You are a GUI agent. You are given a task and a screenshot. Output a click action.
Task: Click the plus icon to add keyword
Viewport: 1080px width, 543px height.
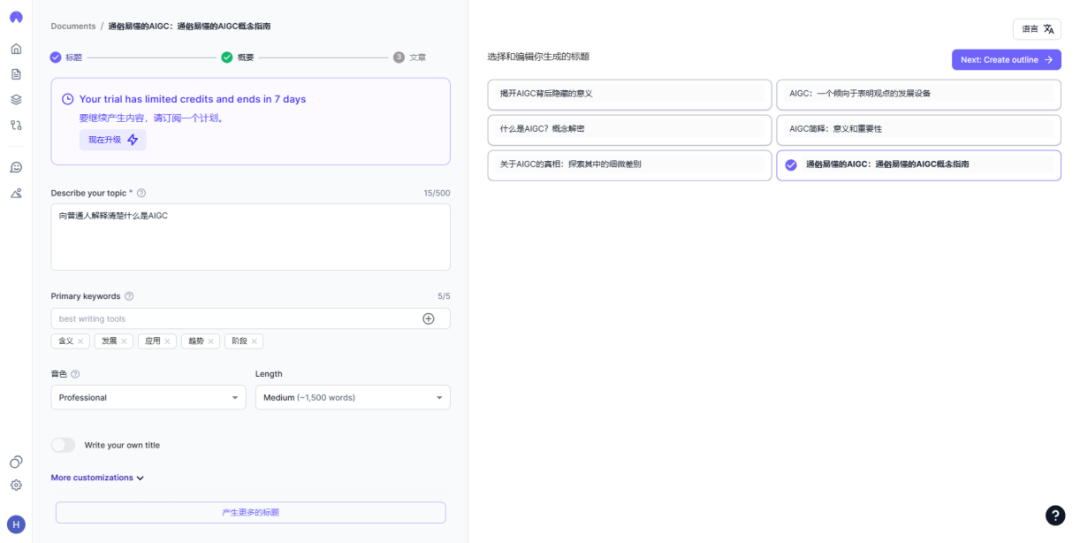(428, 319)
